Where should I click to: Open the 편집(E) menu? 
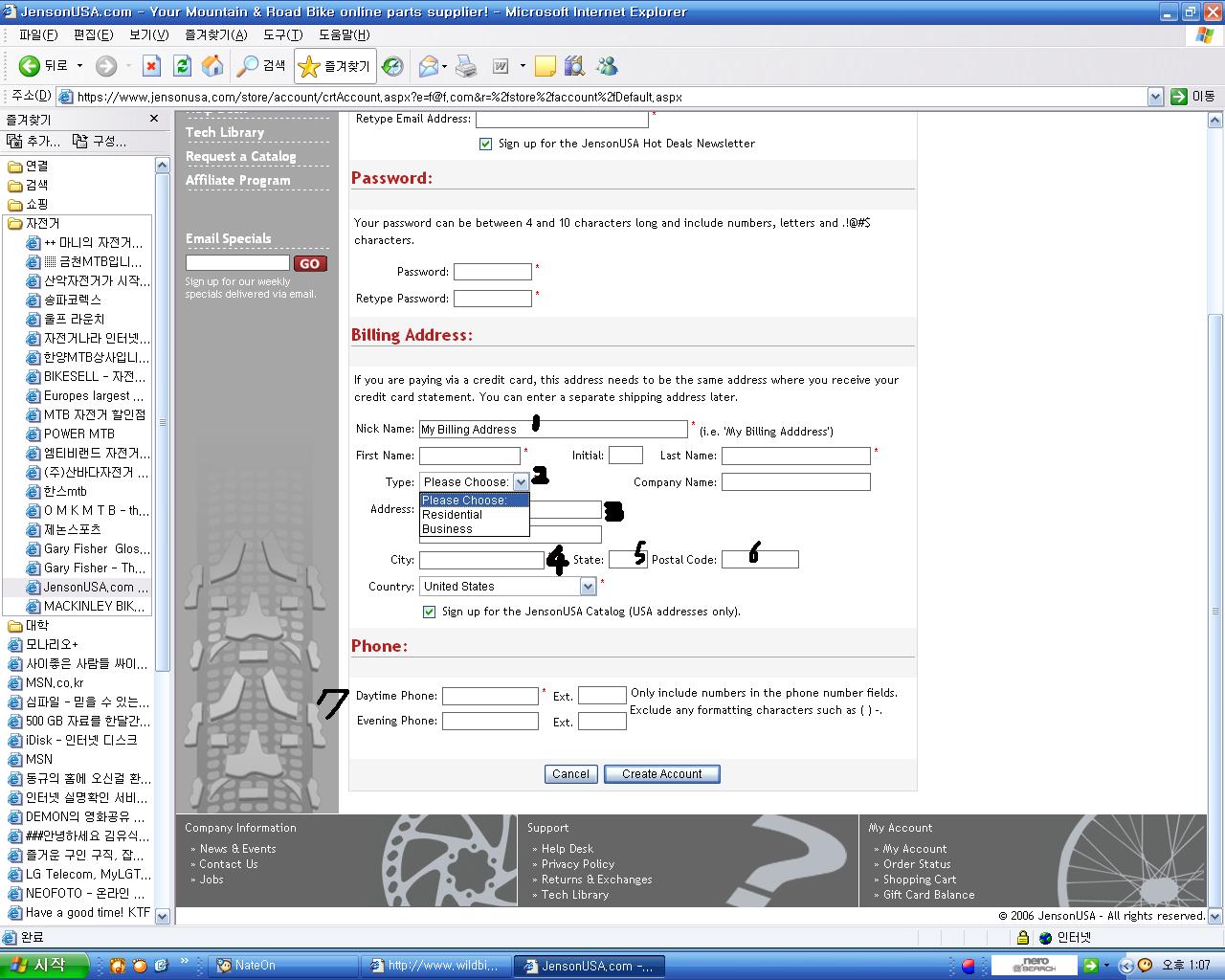(93, 34)
